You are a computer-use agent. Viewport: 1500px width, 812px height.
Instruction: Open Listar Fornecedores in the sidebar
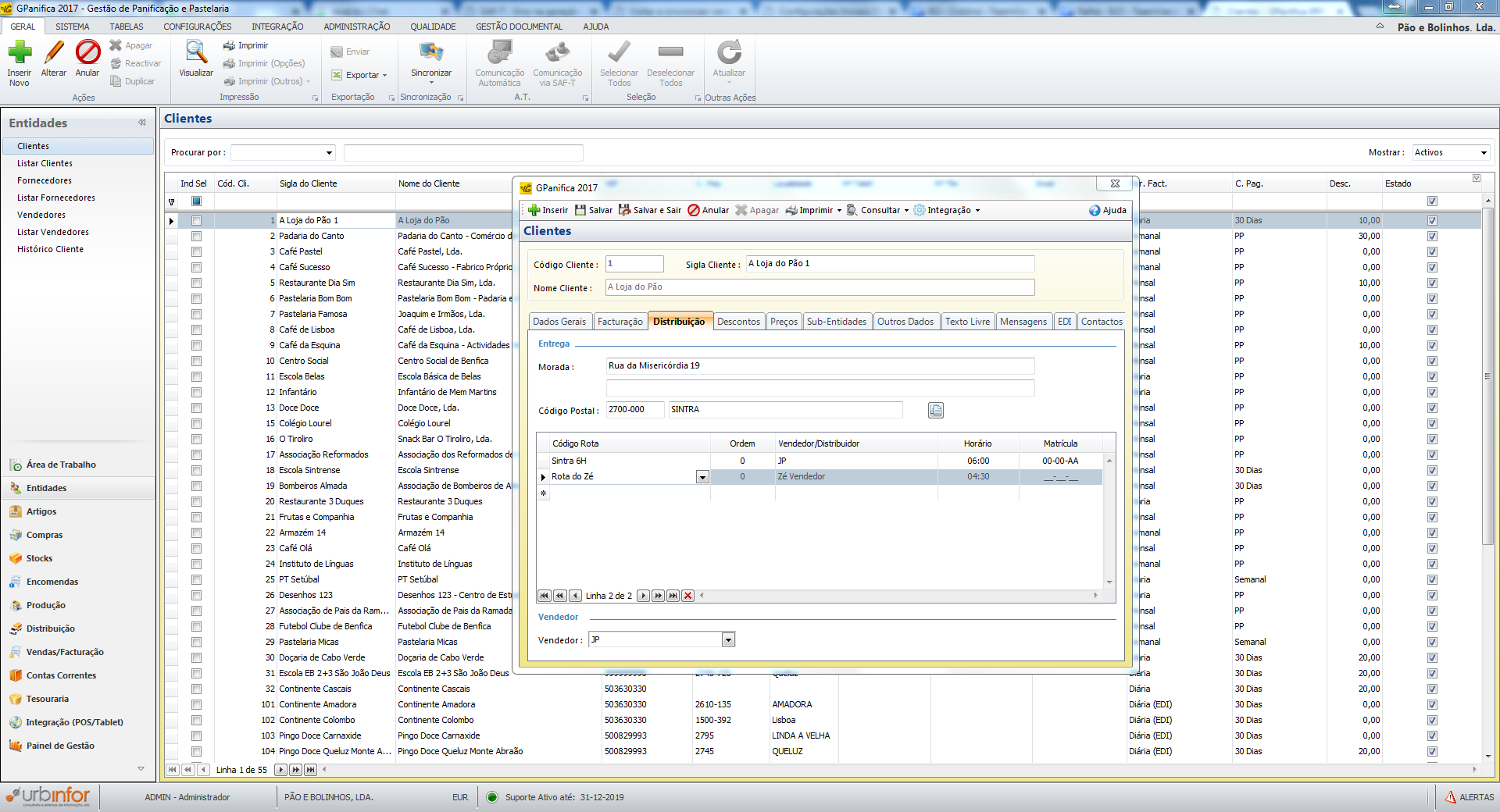tap(56, 198)
